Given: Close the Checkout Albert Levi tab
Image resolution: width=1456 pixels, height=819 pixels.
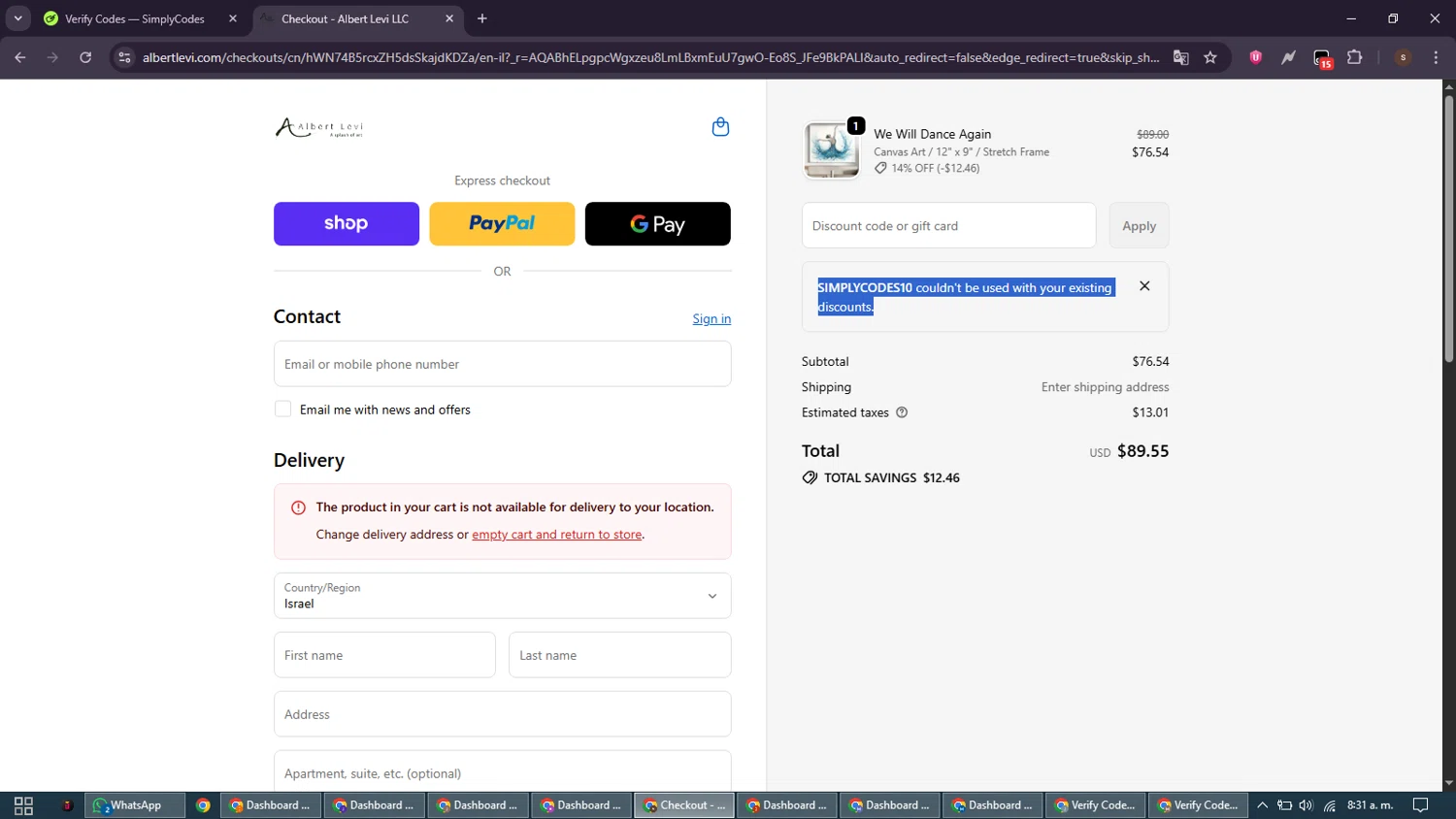Looking at the screenshot, I should [449, 18].
